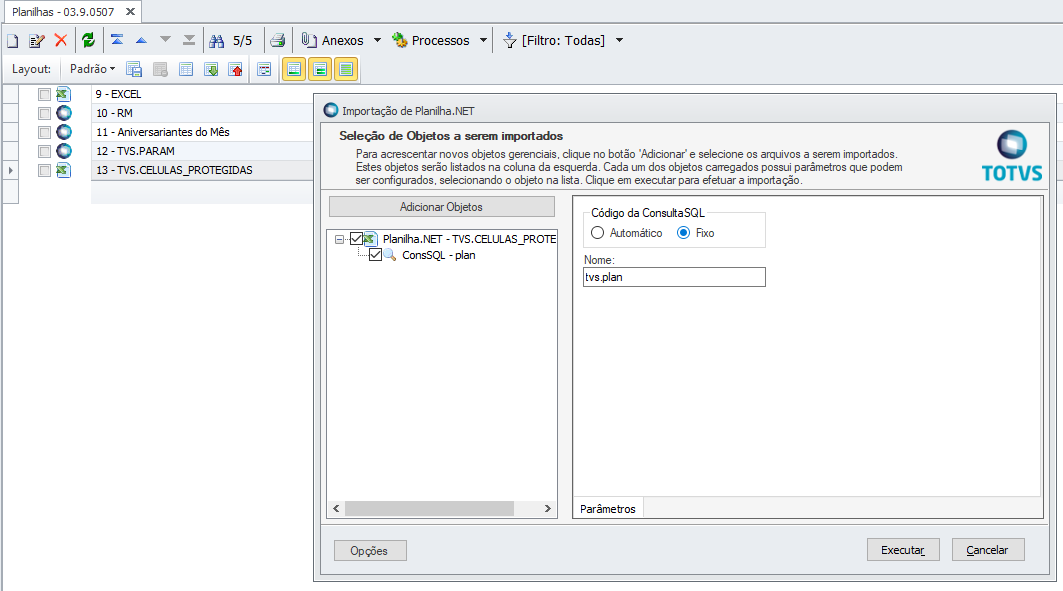Go to the previous record up arrow

pyautogui.click(x=141, y=41)
